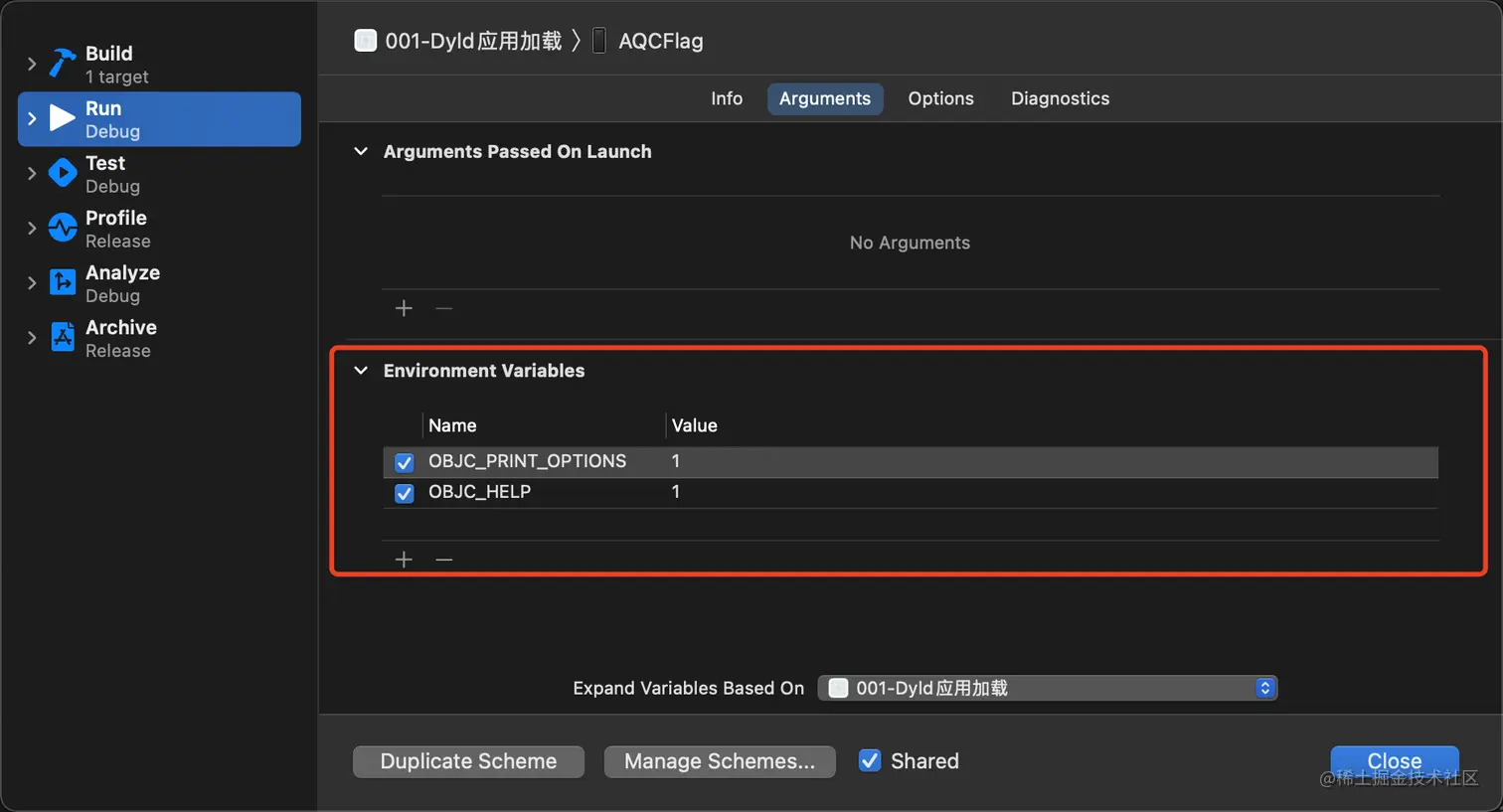Image resolution: width=1503 pixels, height=812 pixels.
Task: Click 001-Dyld应用加载 scheme name in breadcrumb
Action: 473,41
